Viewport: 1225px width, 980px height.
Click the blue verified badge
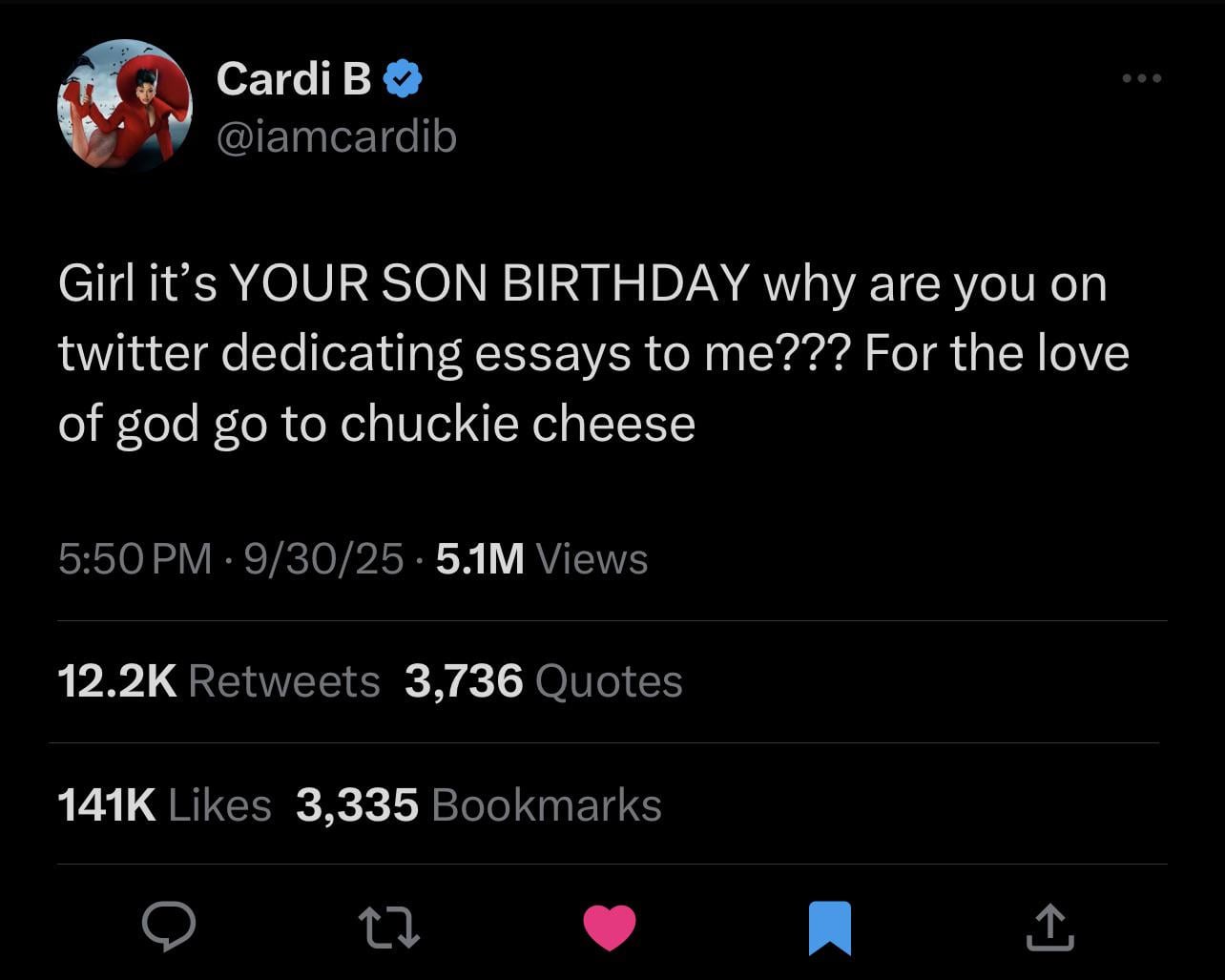[403, 79]
